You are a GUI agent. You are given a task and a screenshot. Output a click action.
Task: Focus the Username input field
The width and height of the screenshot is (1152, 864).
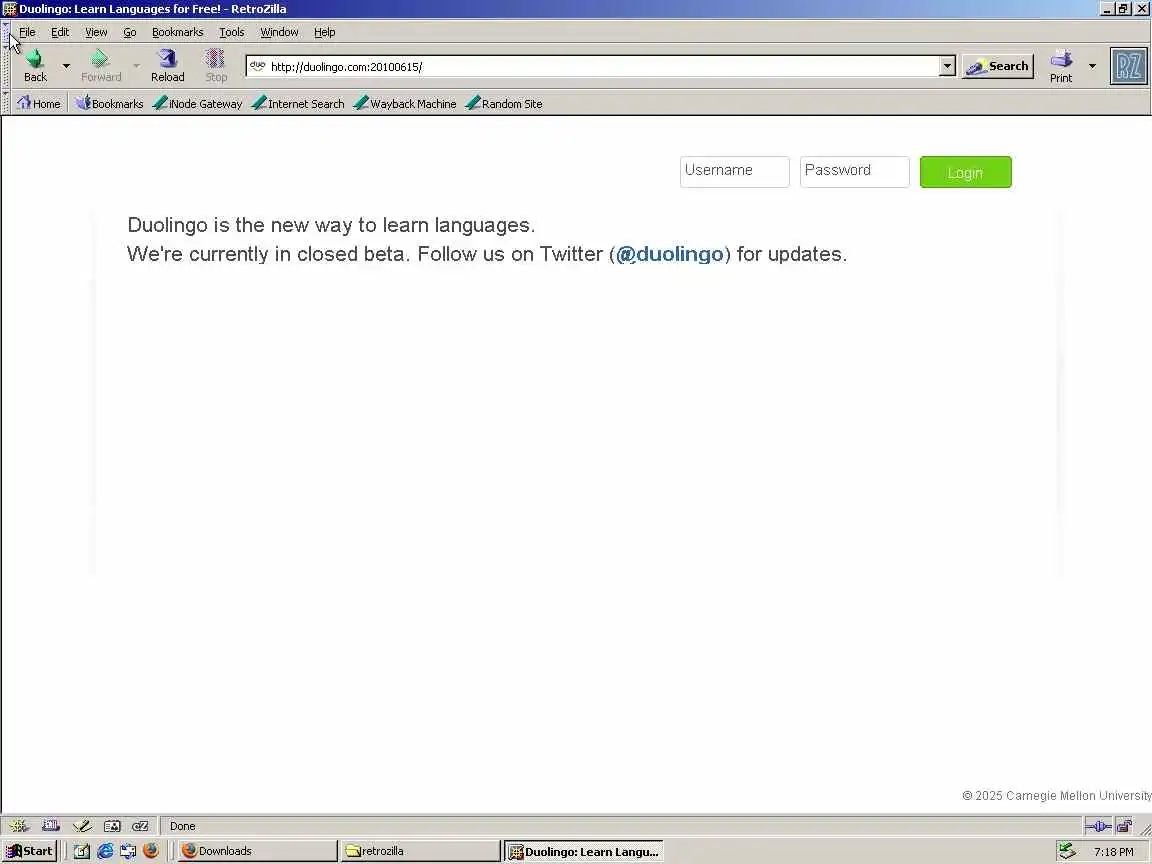735,172
